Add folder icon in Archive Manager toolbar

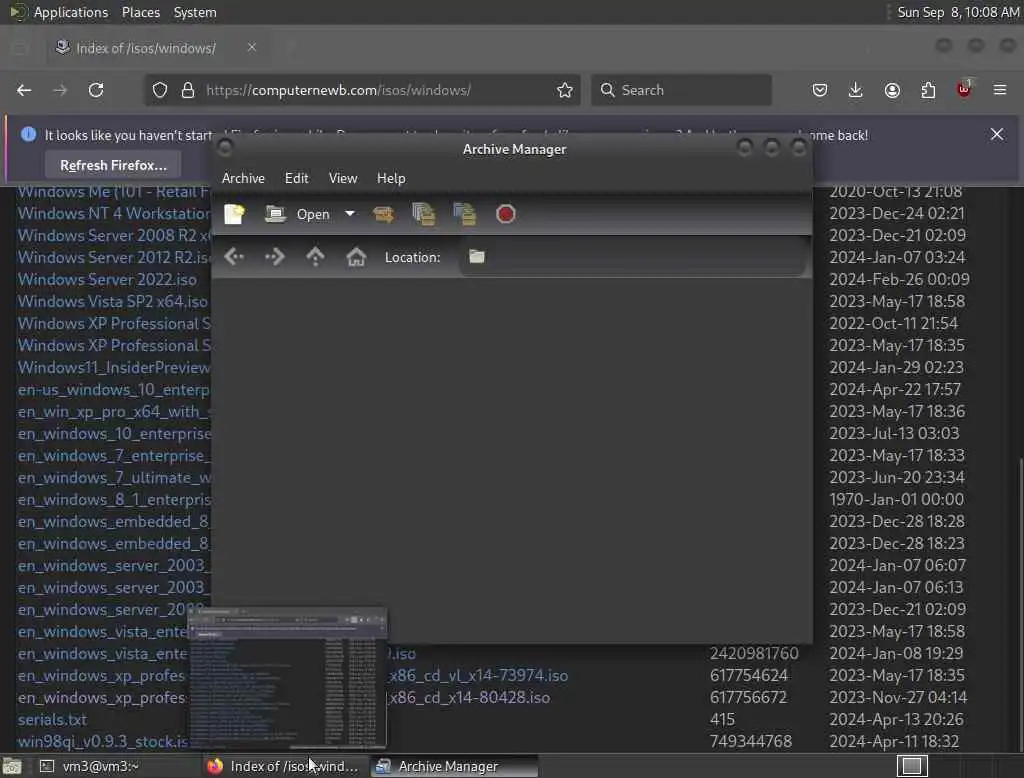click(464, 214)
